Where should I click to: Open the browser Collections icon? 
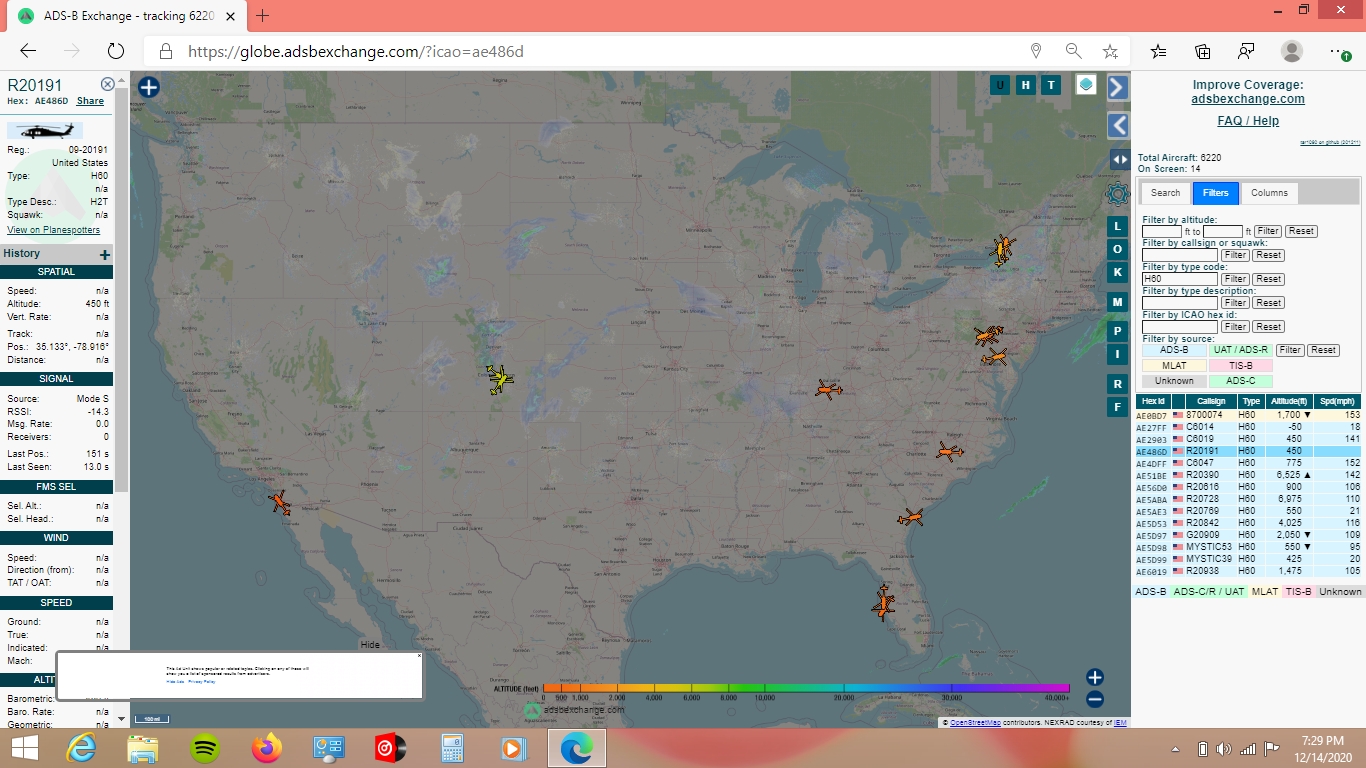coord(1203,51)
